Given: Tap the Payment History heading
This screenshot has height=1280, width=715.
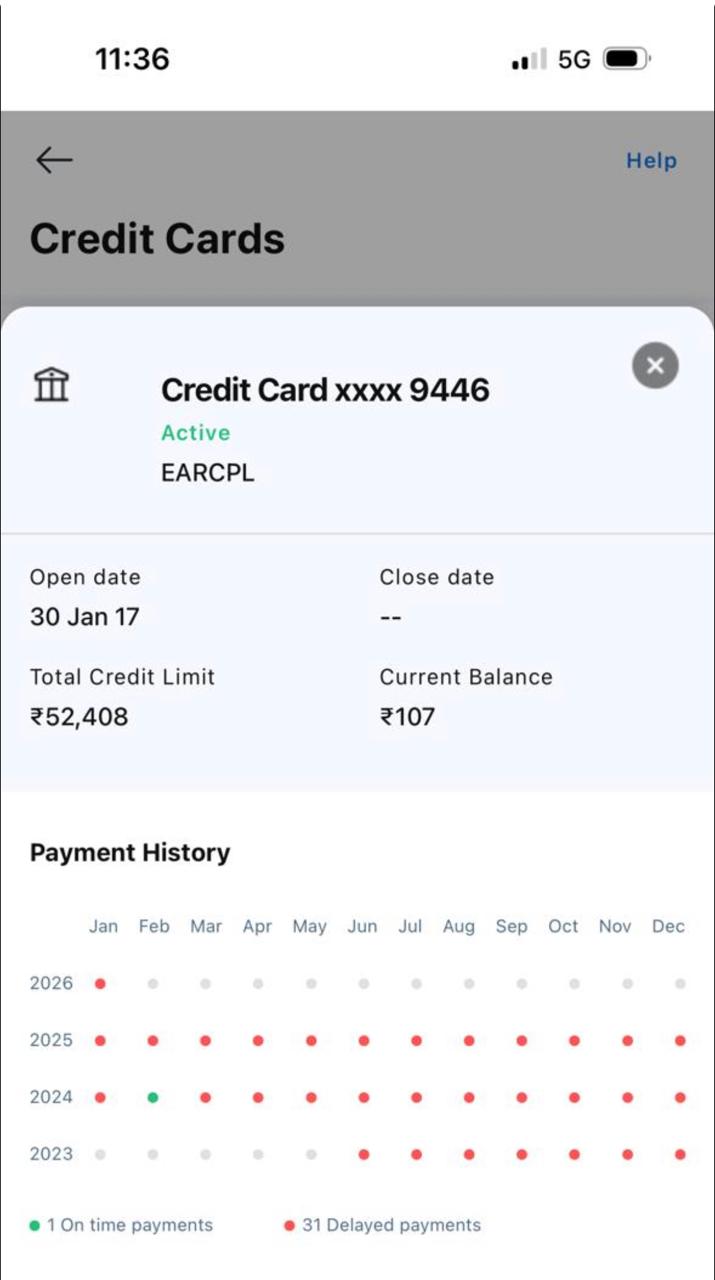Looking at the screenshot, I should [130, 853].
